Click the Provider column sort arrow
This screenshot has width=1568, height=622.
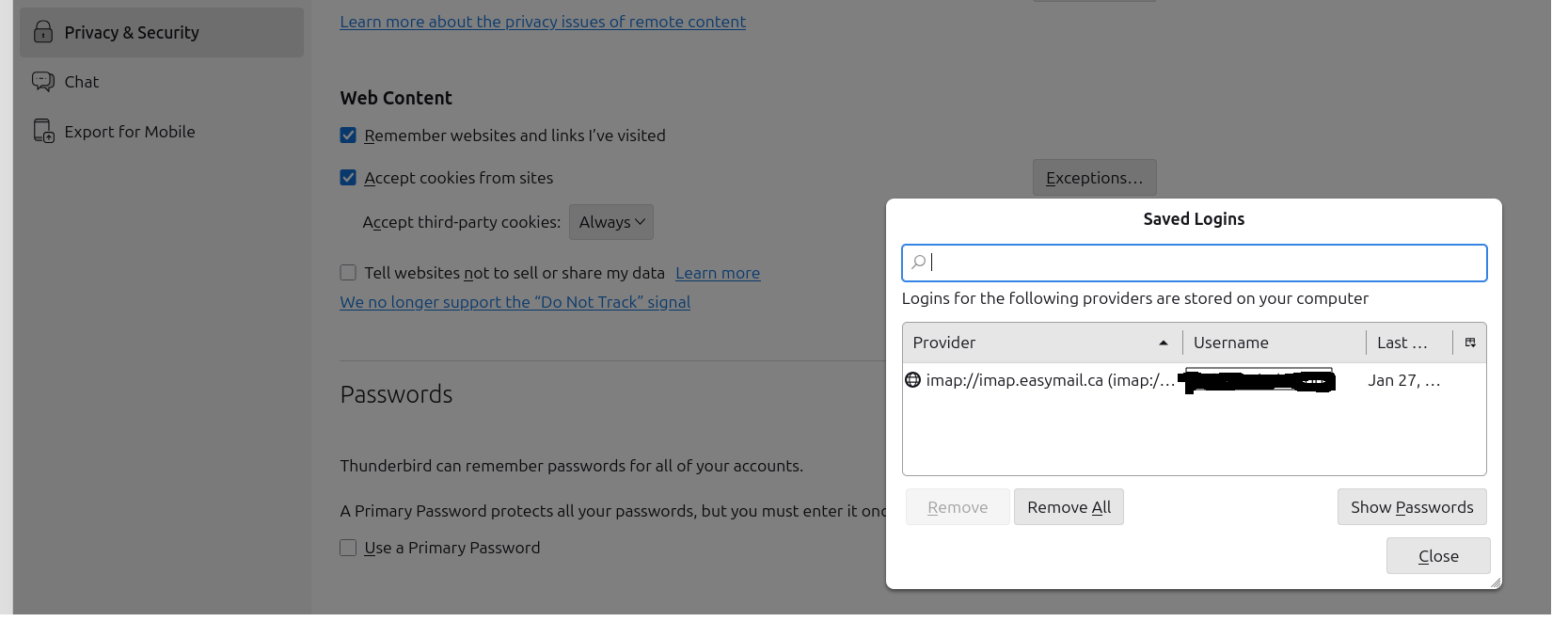(1164, 343)
